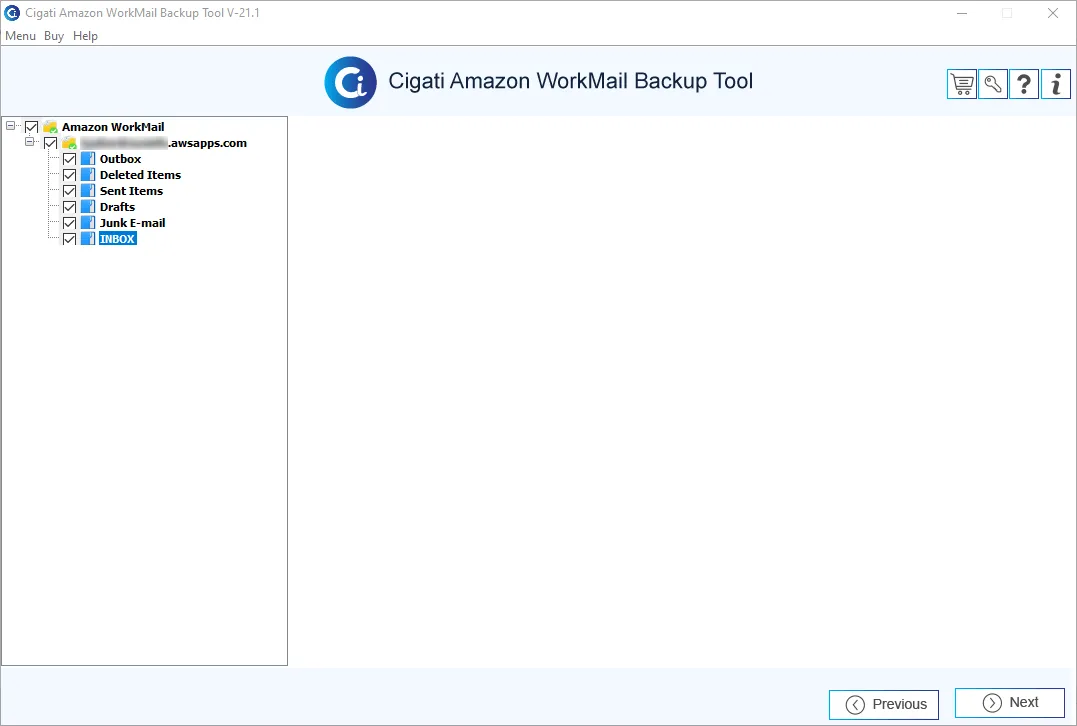Click the Previous button
Screen dimensions: 1077x726
coord(884,704)
